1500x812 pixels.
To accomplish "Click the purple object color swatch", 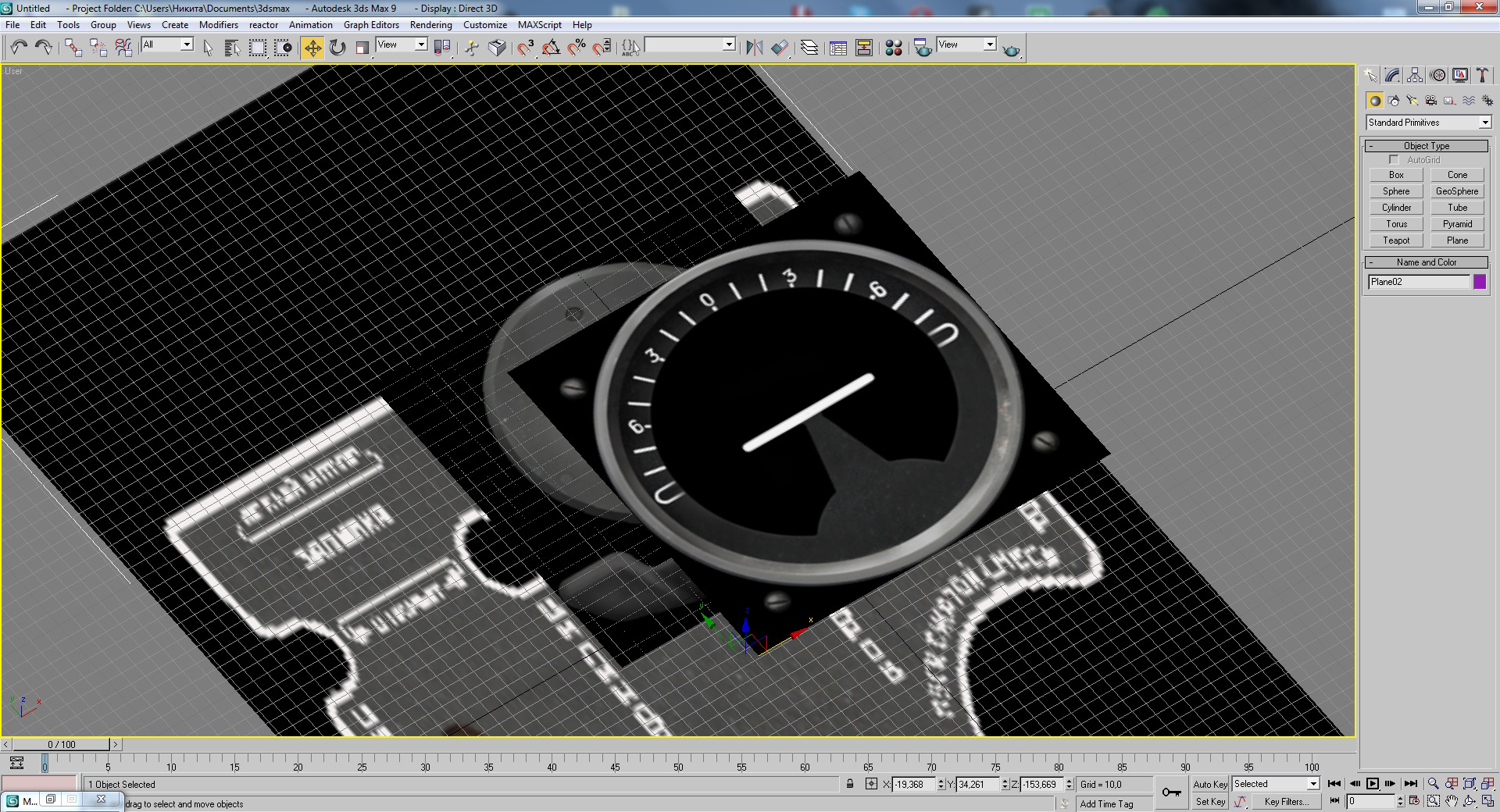I will (x=1480, y=282).
